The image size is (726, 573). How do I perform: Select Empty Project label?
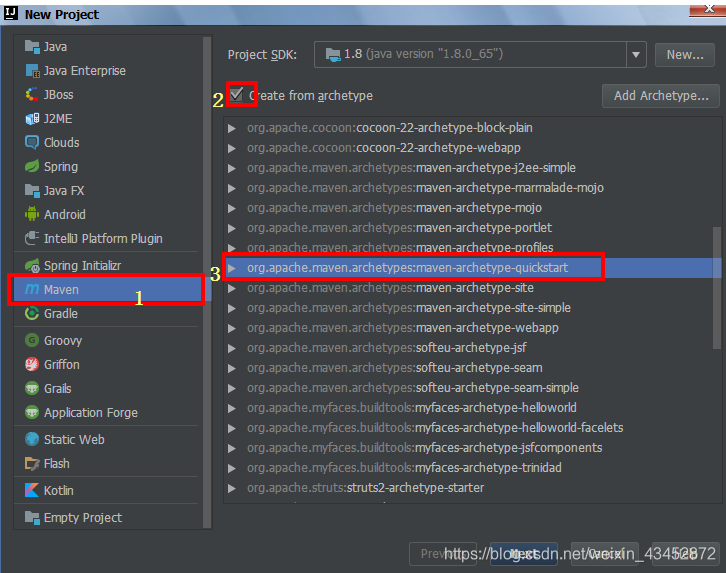[x=83, y=517]
